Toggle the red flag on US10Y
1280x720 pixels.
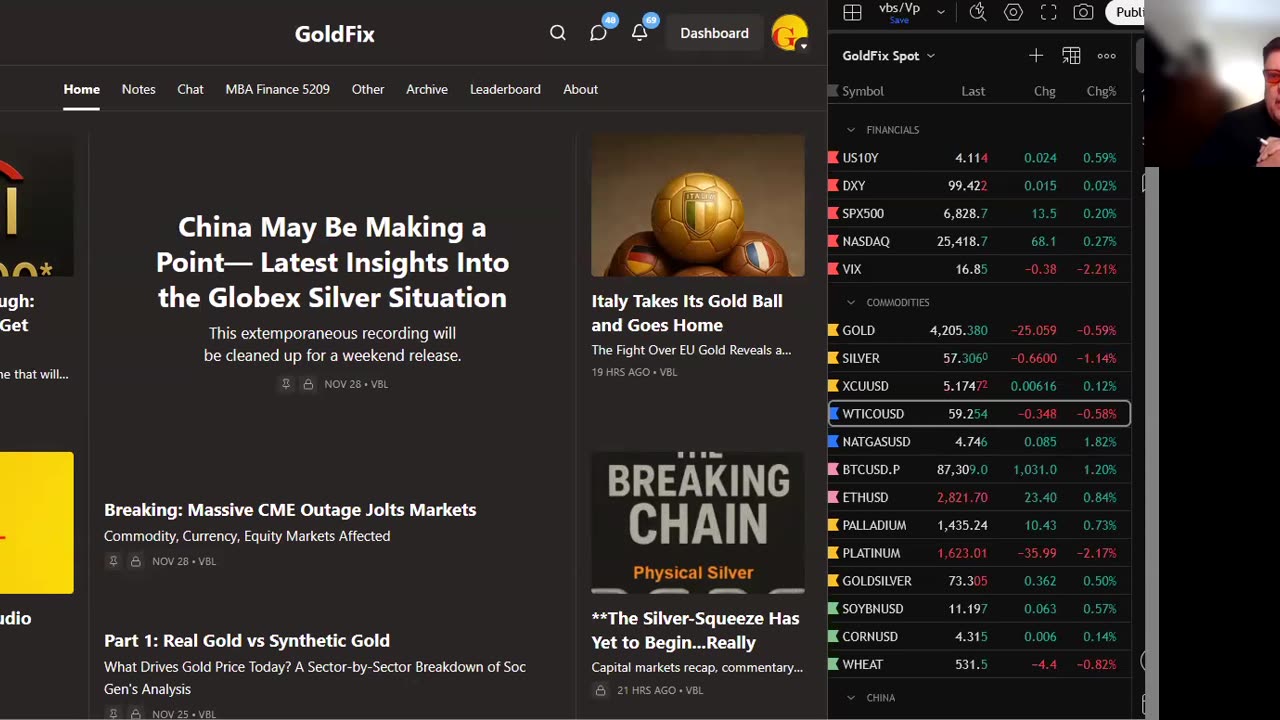click(x=833, y=158)
